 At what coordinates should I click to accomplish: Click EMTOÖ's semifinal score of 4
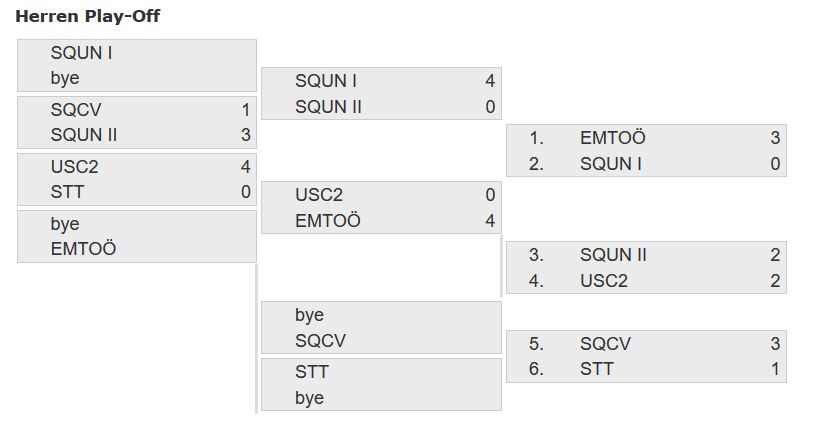pyautogui.click(x=490, y=221)
